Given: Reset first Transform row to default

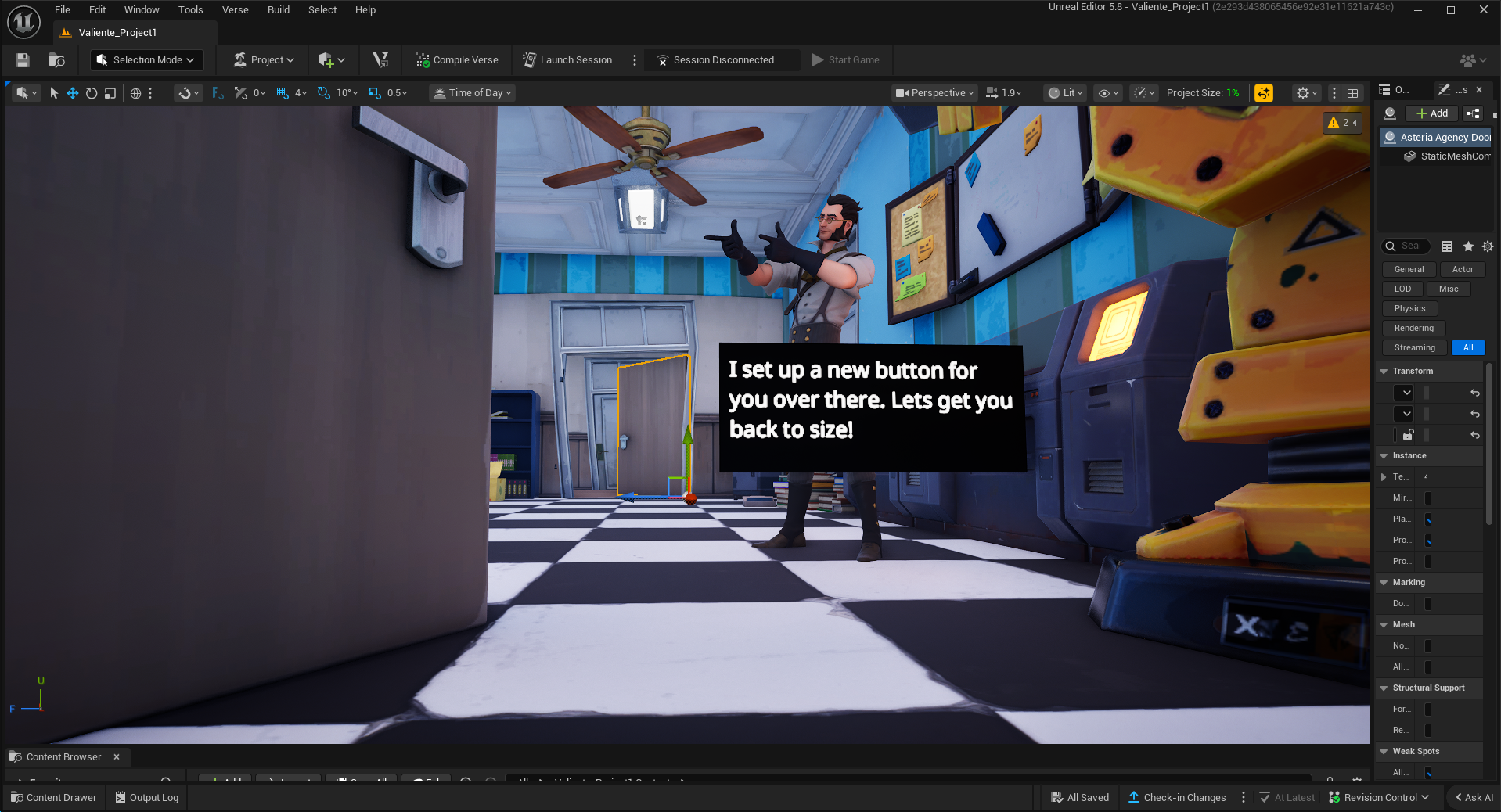Looking at the screenshot, I should 1475,393.
